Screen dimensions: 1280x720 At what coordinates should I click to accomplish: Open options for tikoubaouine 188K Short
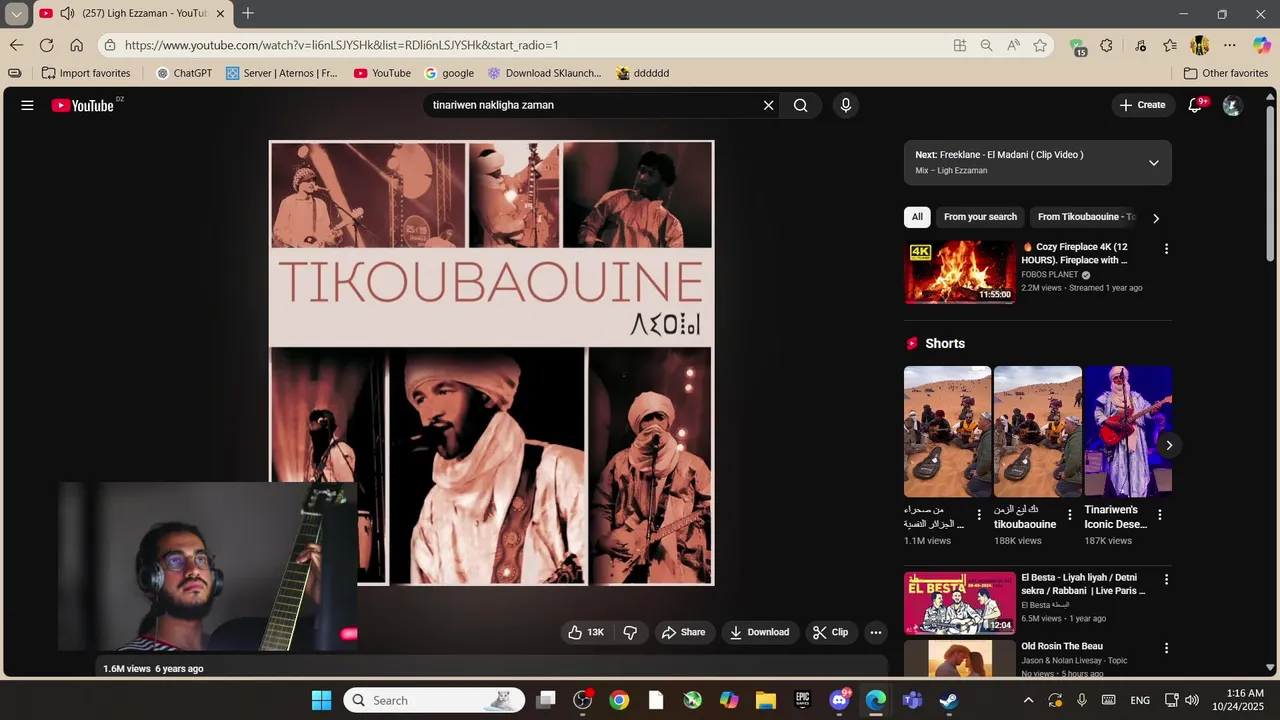[x=1069, y=515]
